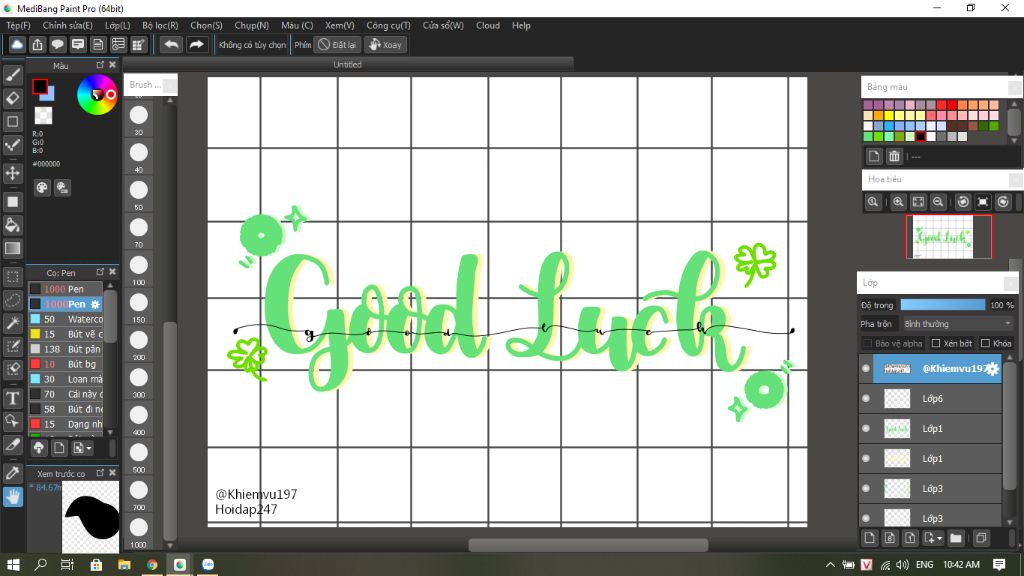
Task: Activate the Magic Wand tool
Action: click(x=12, y=323)
